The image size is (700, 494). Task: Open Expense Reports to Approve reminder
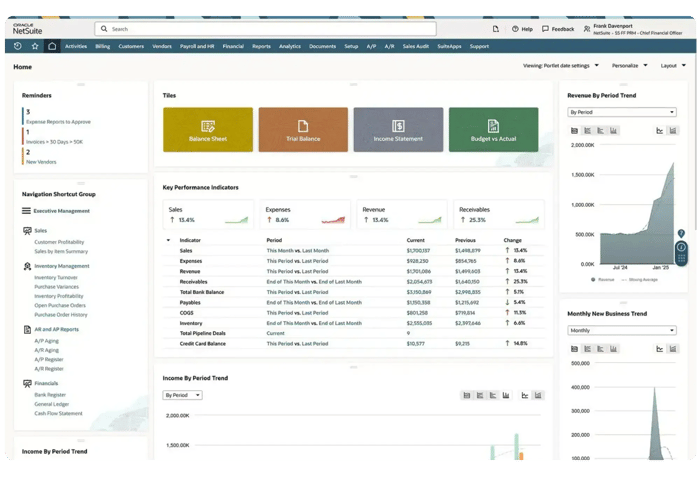[x=58, y=121]
